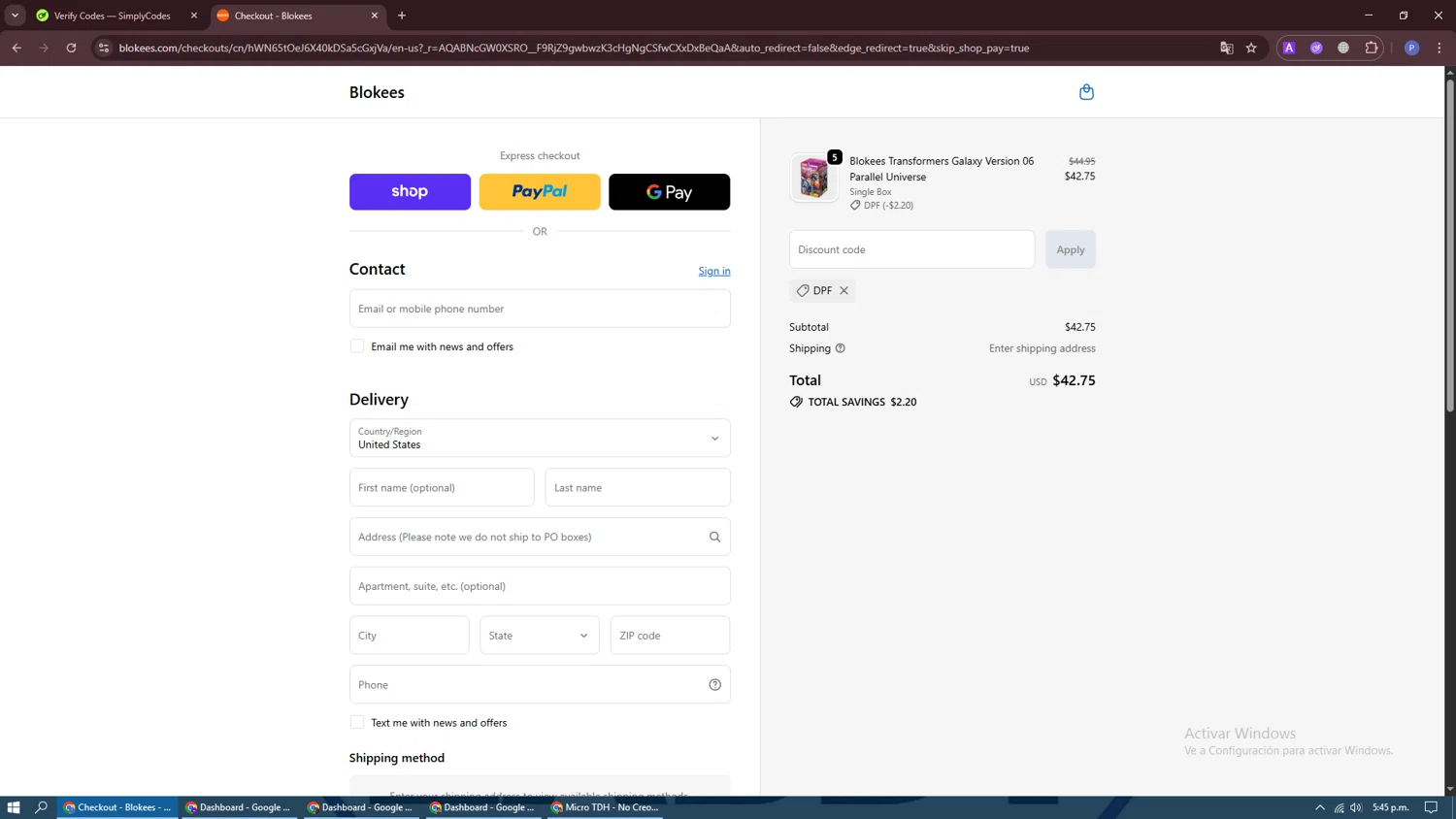
Task: Open the Chrome profile avatar
Action: point(1411,48)
